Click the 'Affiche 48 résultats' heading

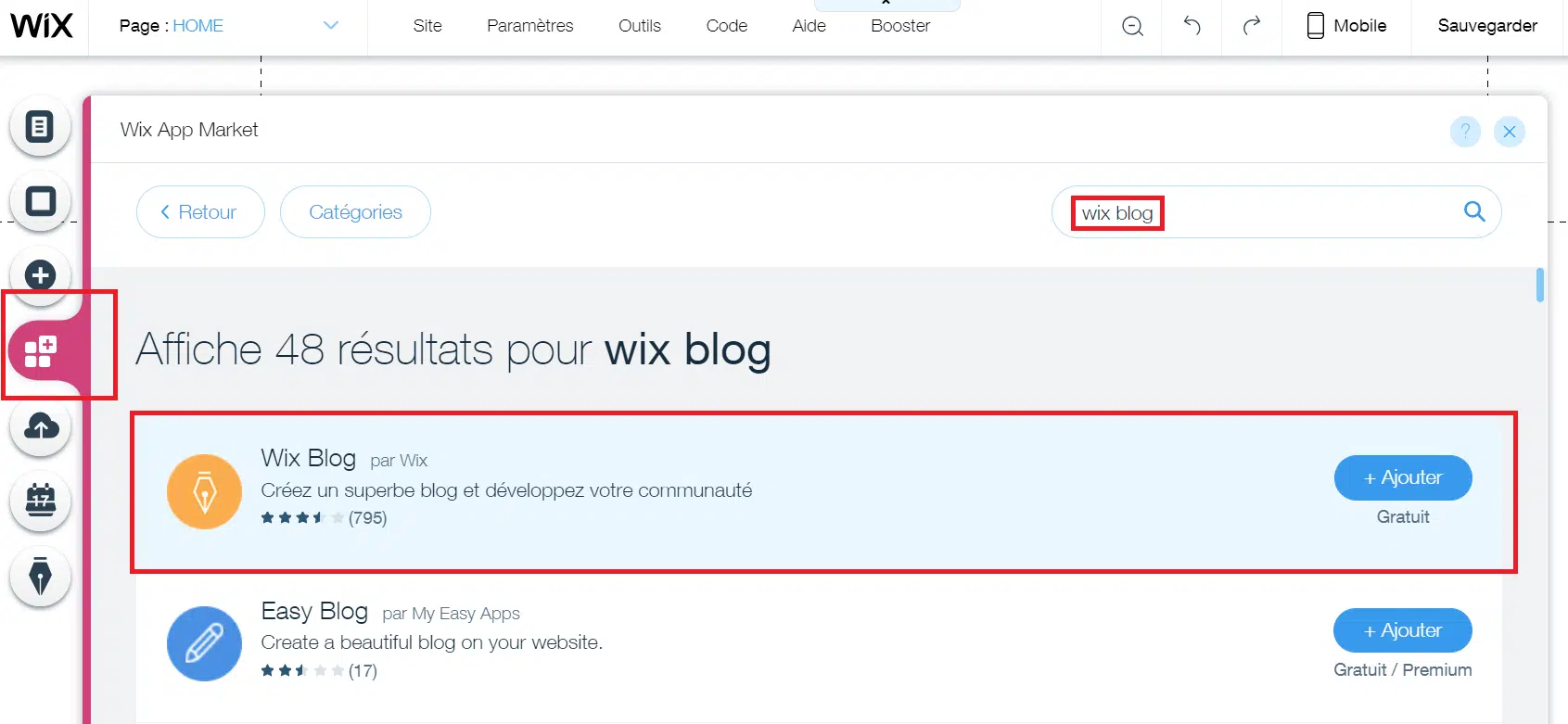[x=453, y=349]
